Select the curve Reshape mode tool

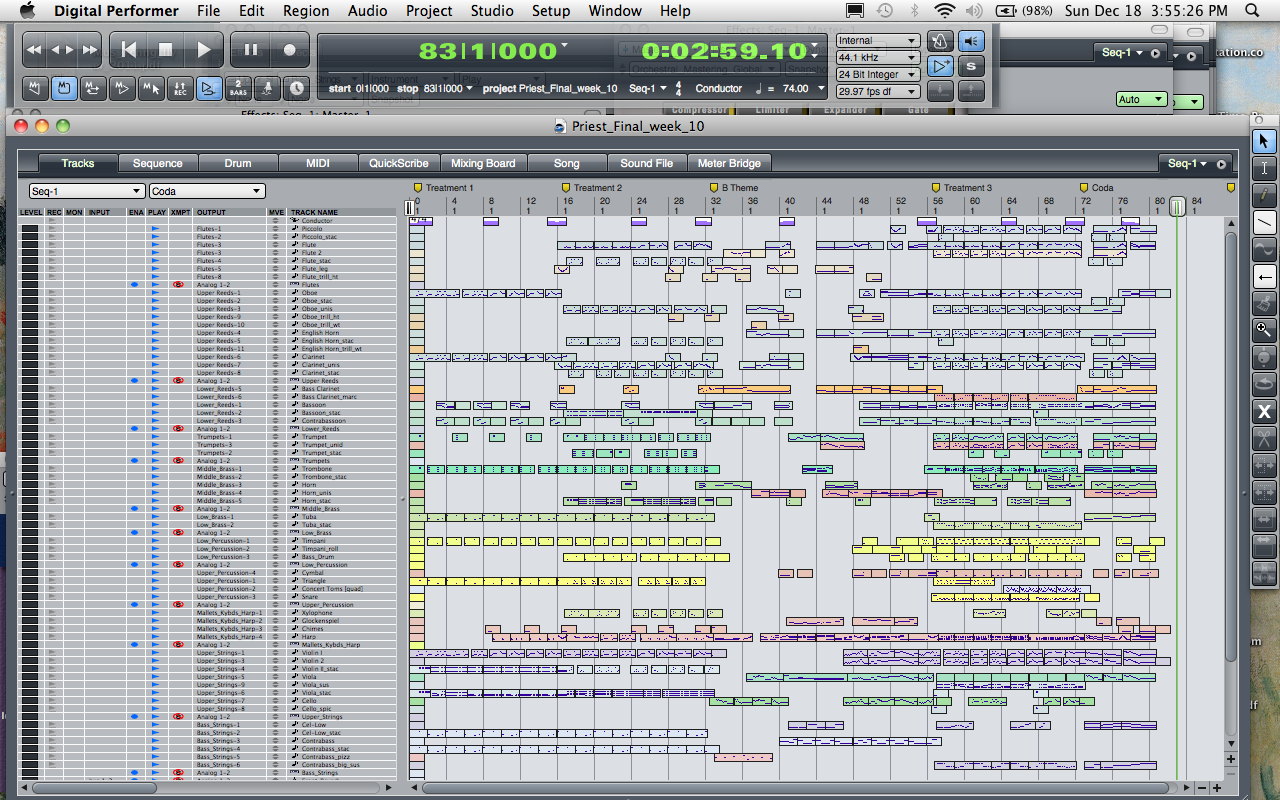[x=1264, y=249]
